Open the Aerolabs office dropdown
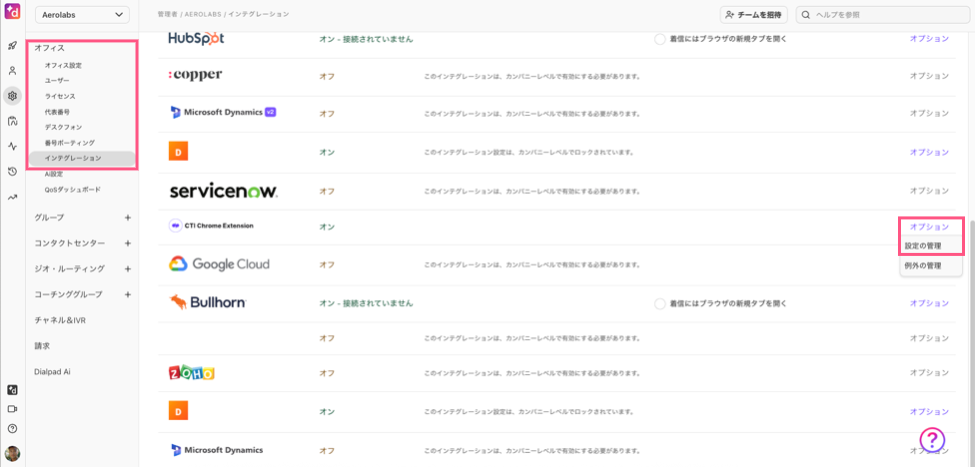Screen dimensions: 975x467 pos(83,15)
